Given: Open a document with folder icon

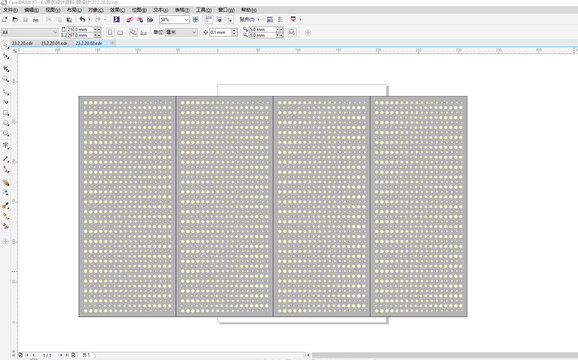Looking at the screenshot, I should [15, 20].
